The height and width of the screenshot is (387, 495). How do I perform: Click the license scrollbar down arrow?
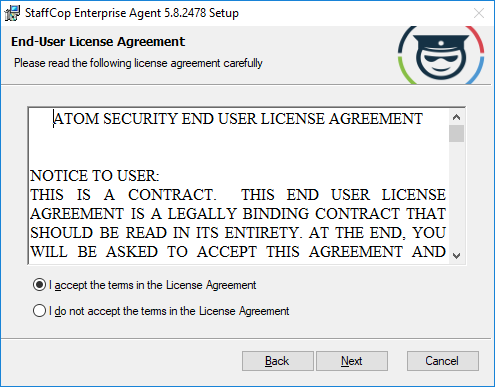pos(456,256)
